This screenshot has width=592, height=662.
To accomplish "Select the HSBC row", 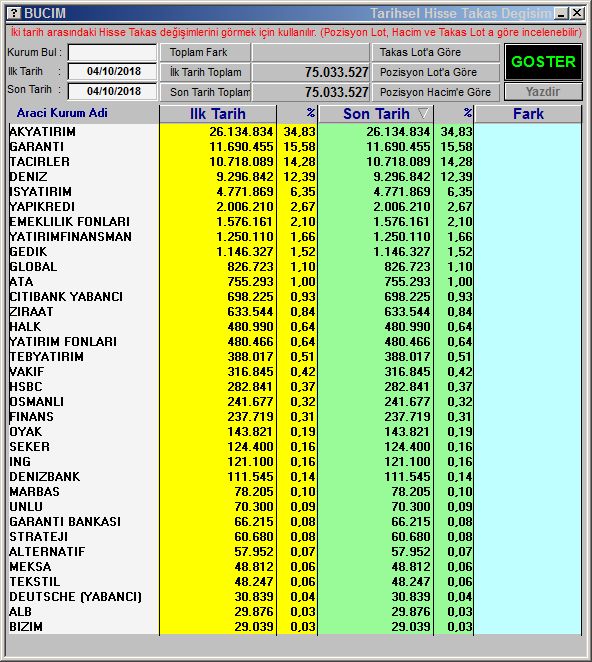I will tap(295, 387).
